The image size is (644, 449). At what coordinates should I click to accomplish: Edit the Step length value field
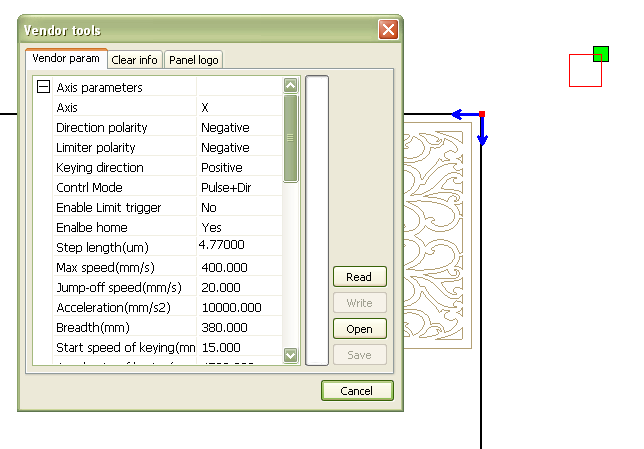coord(239,245)
